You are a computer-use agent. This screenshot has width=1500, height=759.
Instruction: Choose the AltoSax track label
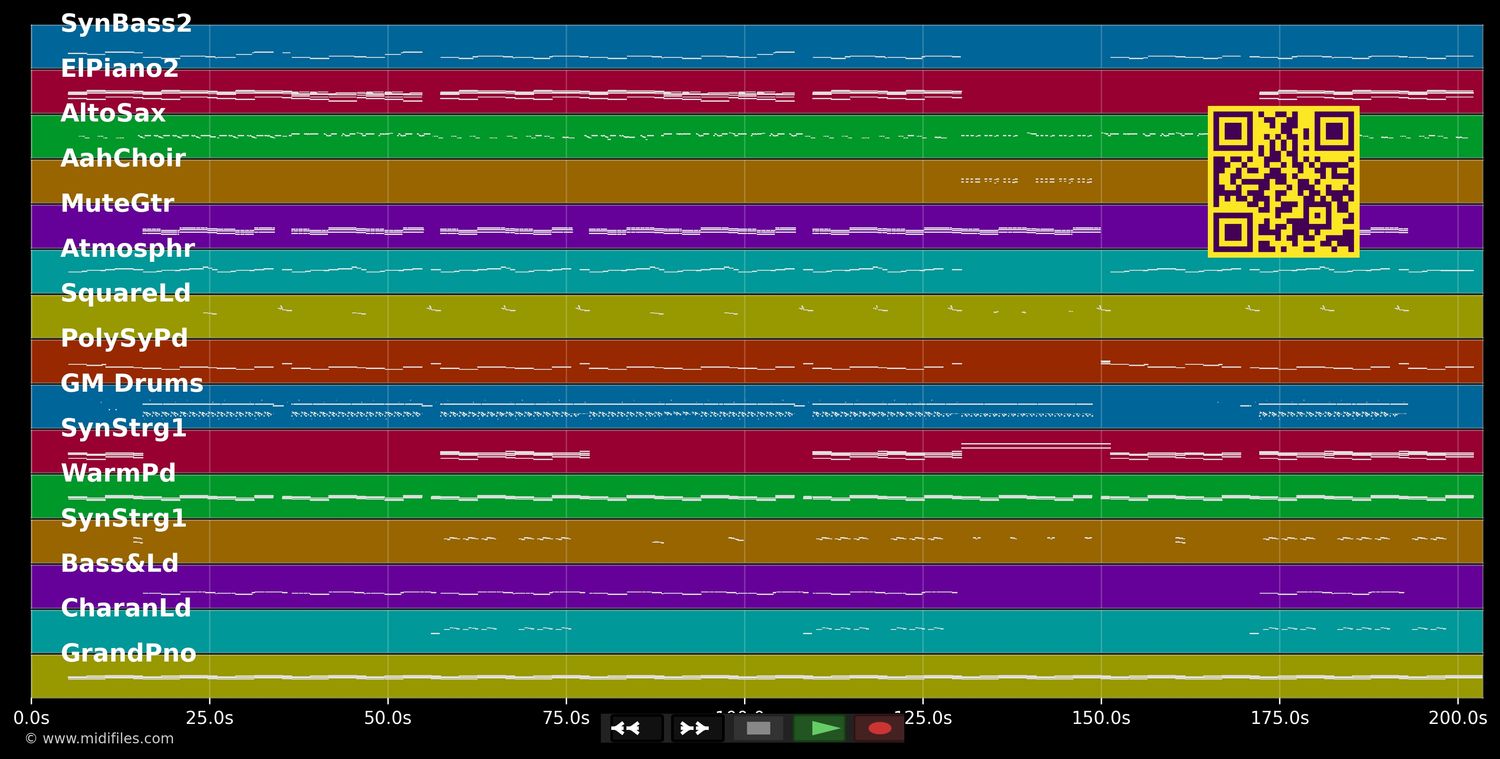pyautogui.click(x=113, y=114)
